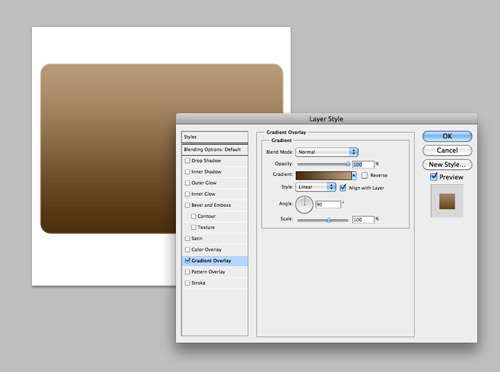Click the New Style... button
The width and height of the screenshot is (500, 372).
point(447,164)
